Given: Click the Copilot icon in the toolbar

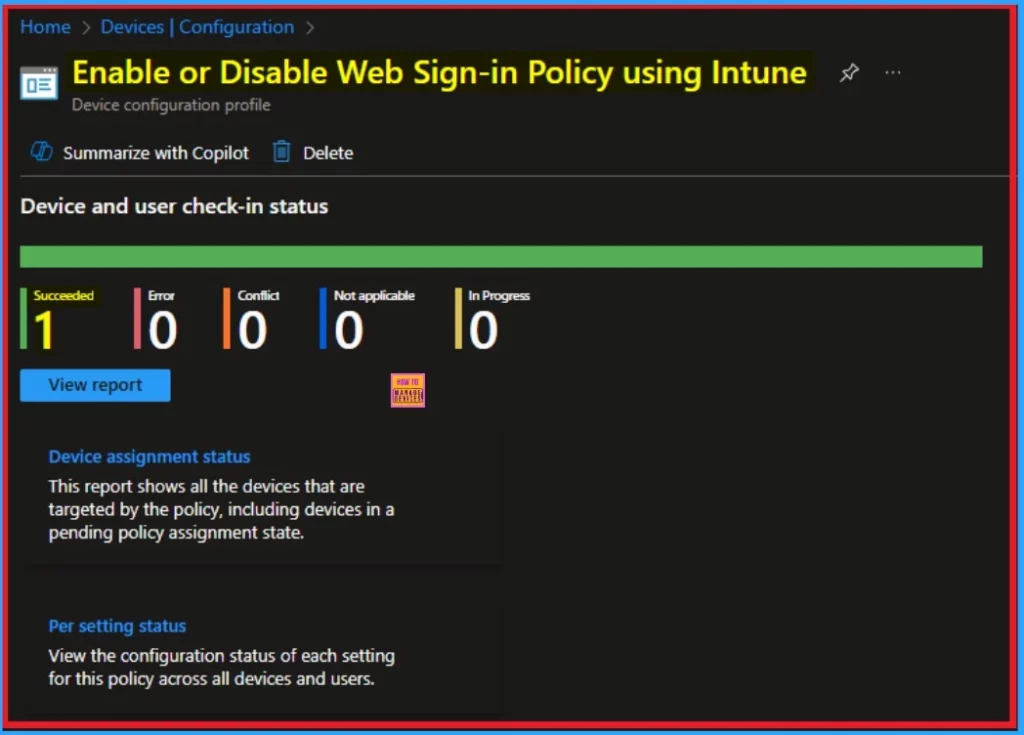Looking at the screenshot, I should click(x=42, y=152).
